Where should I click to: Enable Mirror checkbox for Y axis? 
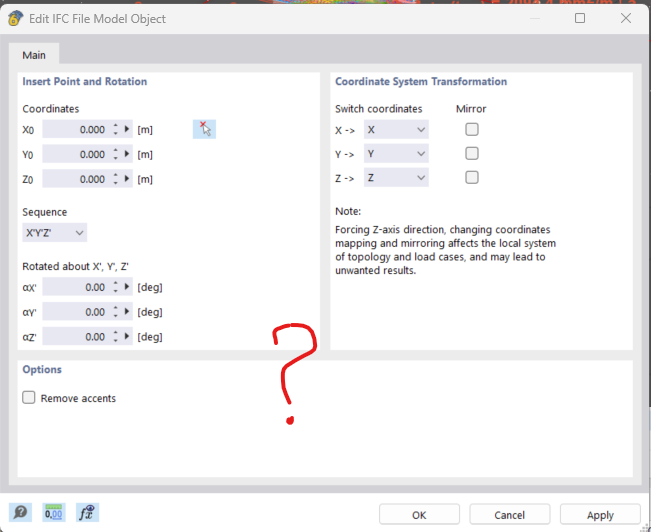tap(472, 153)
